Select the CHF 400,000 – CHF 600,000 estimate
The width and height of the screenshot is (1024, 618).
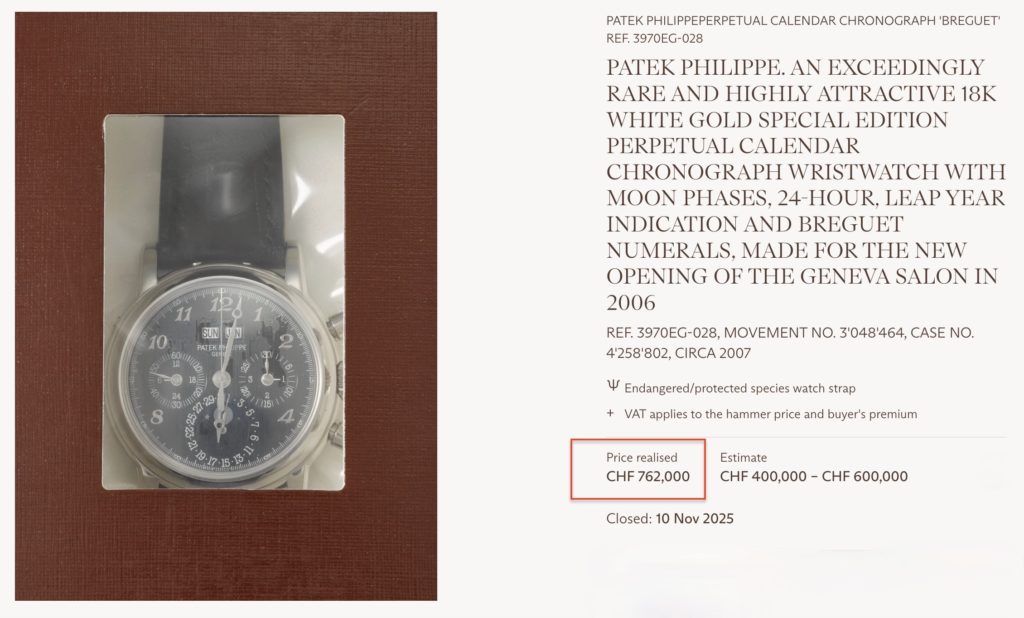click(813, 477)
